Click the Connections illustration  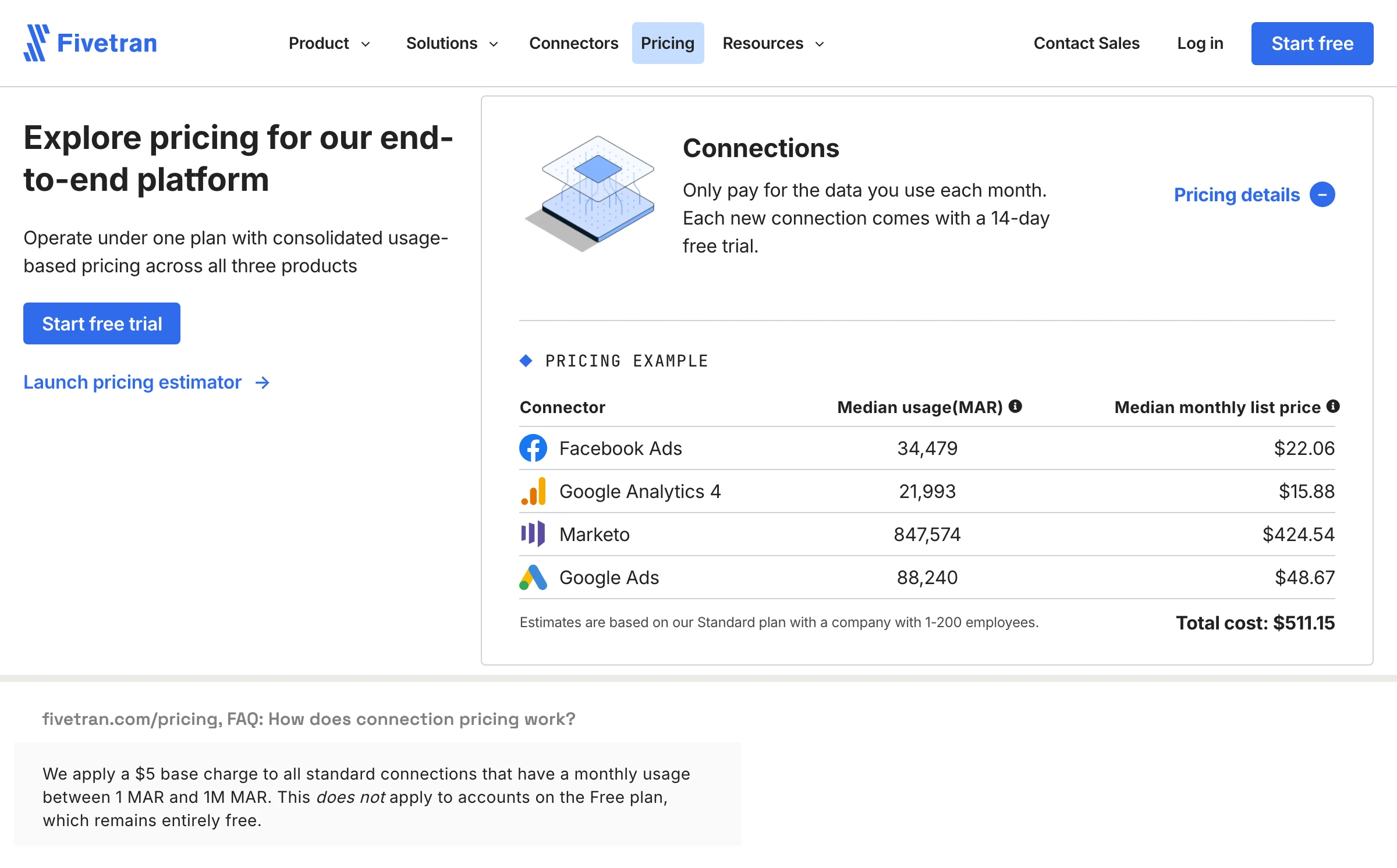pyautogui.click(x=589, y=193)
